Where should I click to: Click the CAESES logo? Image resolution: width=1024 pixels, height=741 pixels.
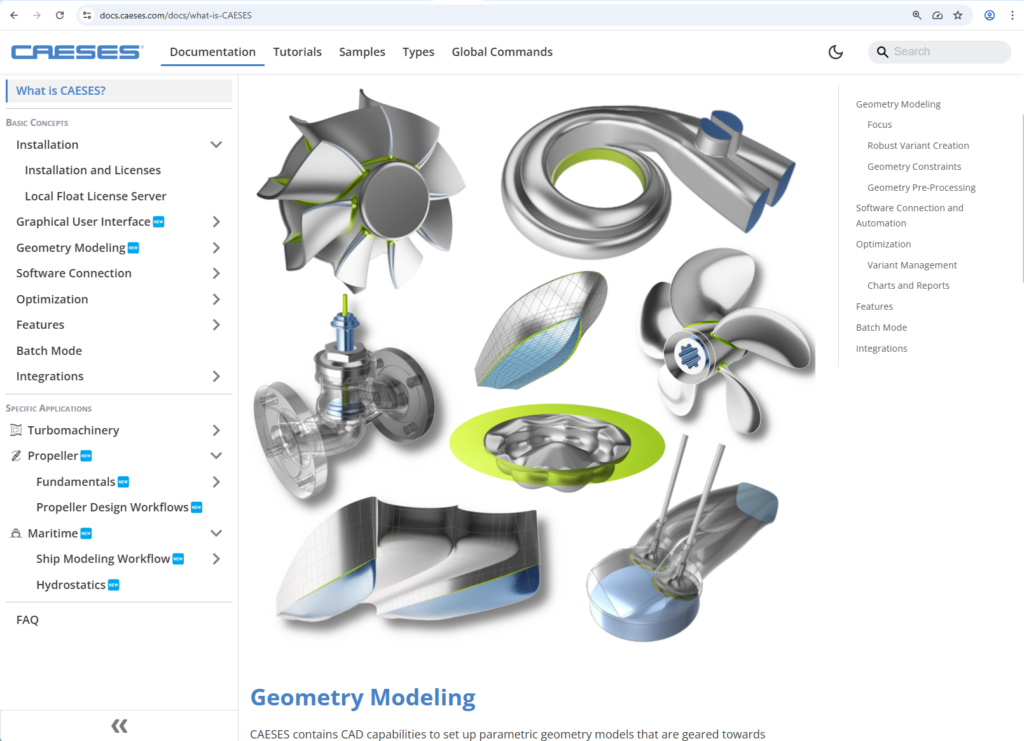[x=77, y=52]
